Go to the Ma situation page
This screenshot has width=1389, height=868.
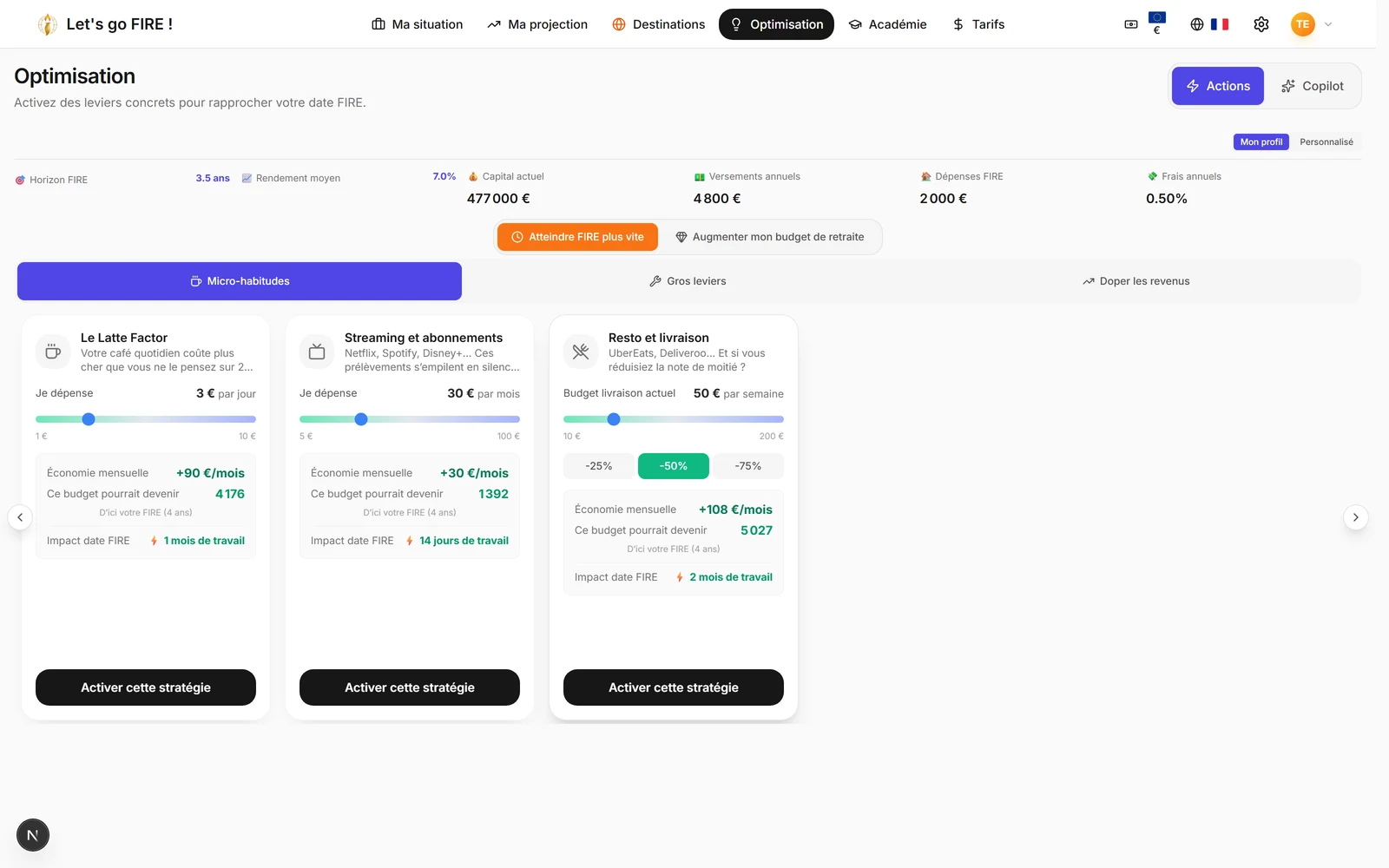point(418,24)
